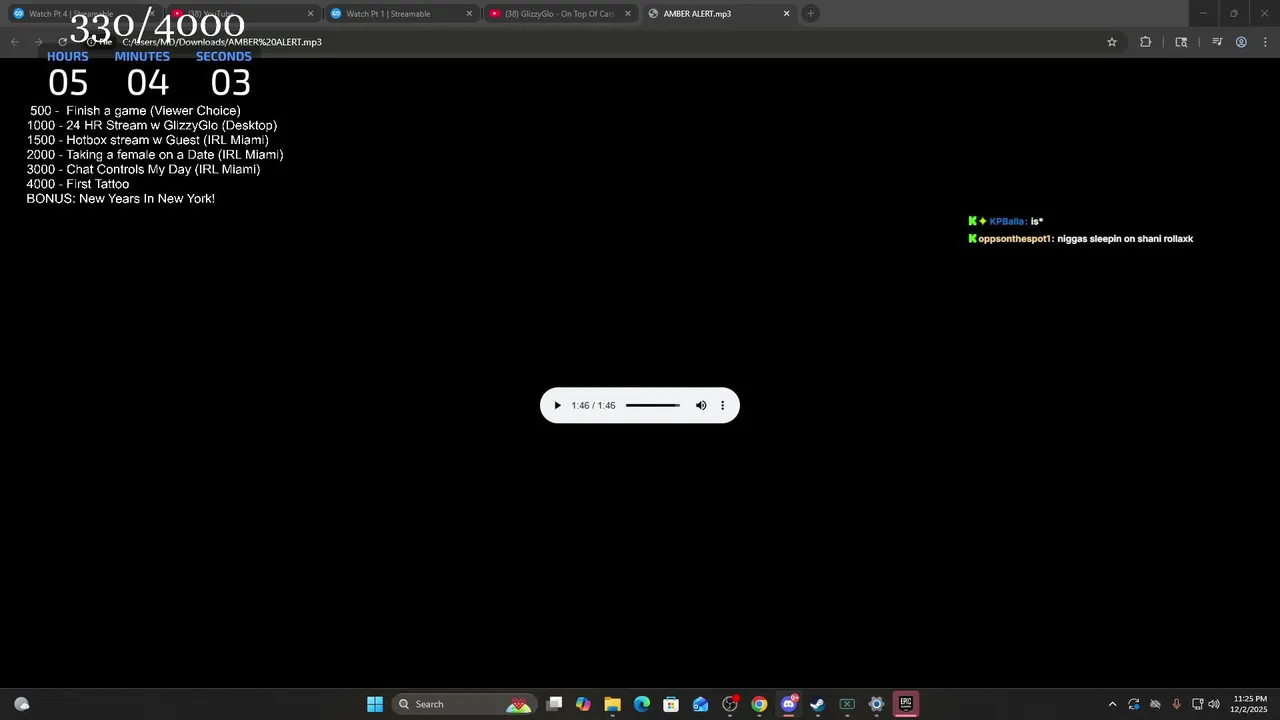Bookmark this page with the star icon
Image resolution: width=1280 pixels, height=720 pixels.
[x=1111, y=42]
